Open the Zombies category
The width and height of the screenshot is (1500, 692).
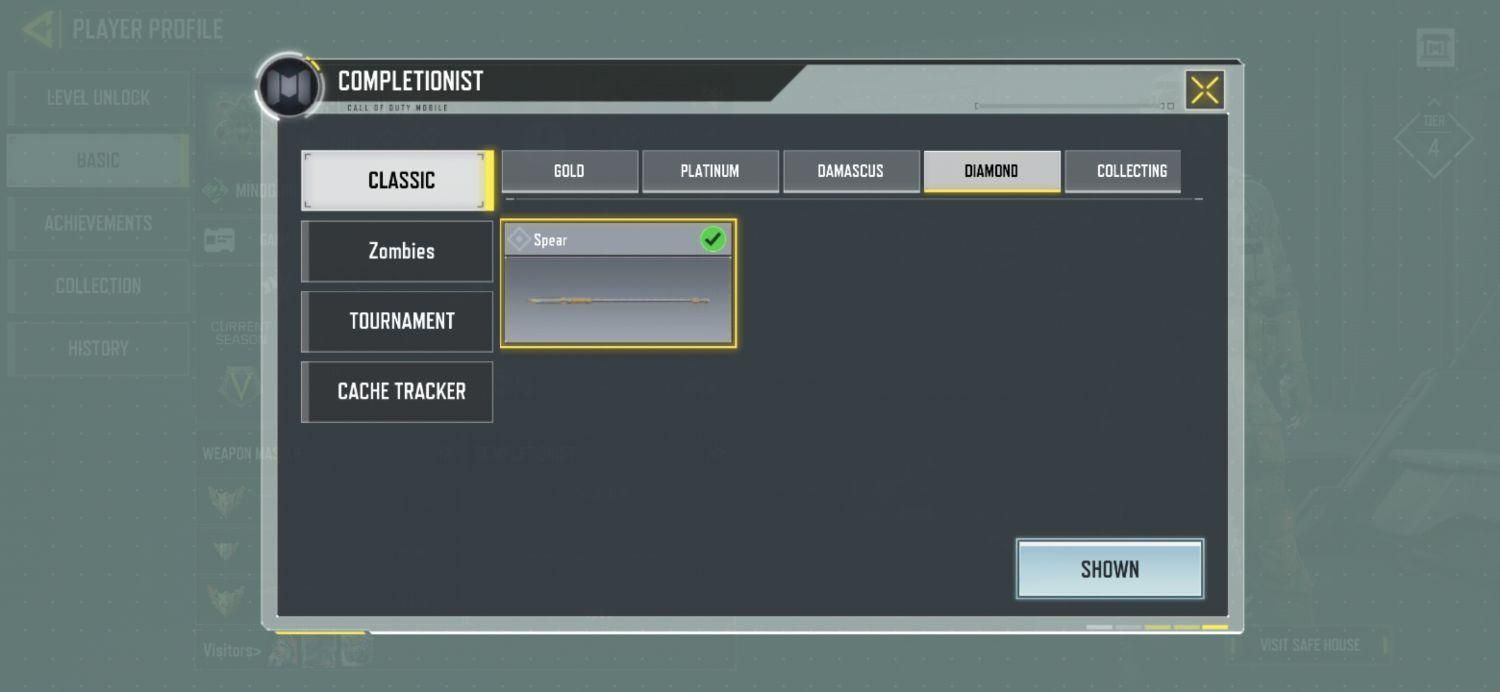click(x=397, y=251)
